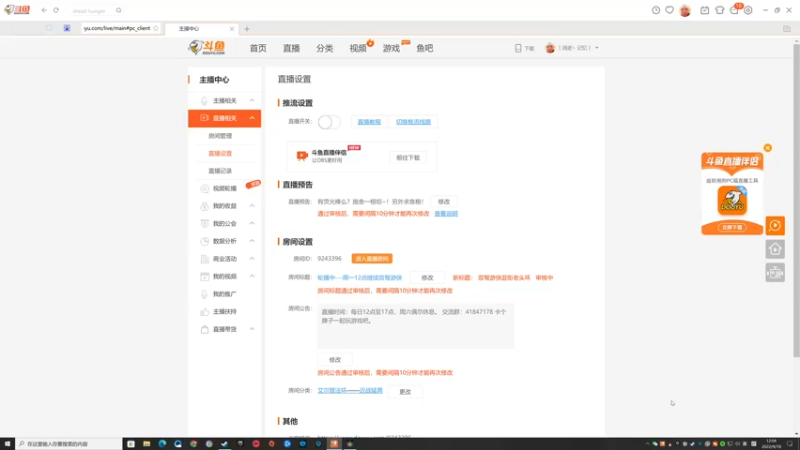The height and width of the screenshot is (450, 800).
Task: Click the user avatar in page header
Action: click(x=550, y=48)
